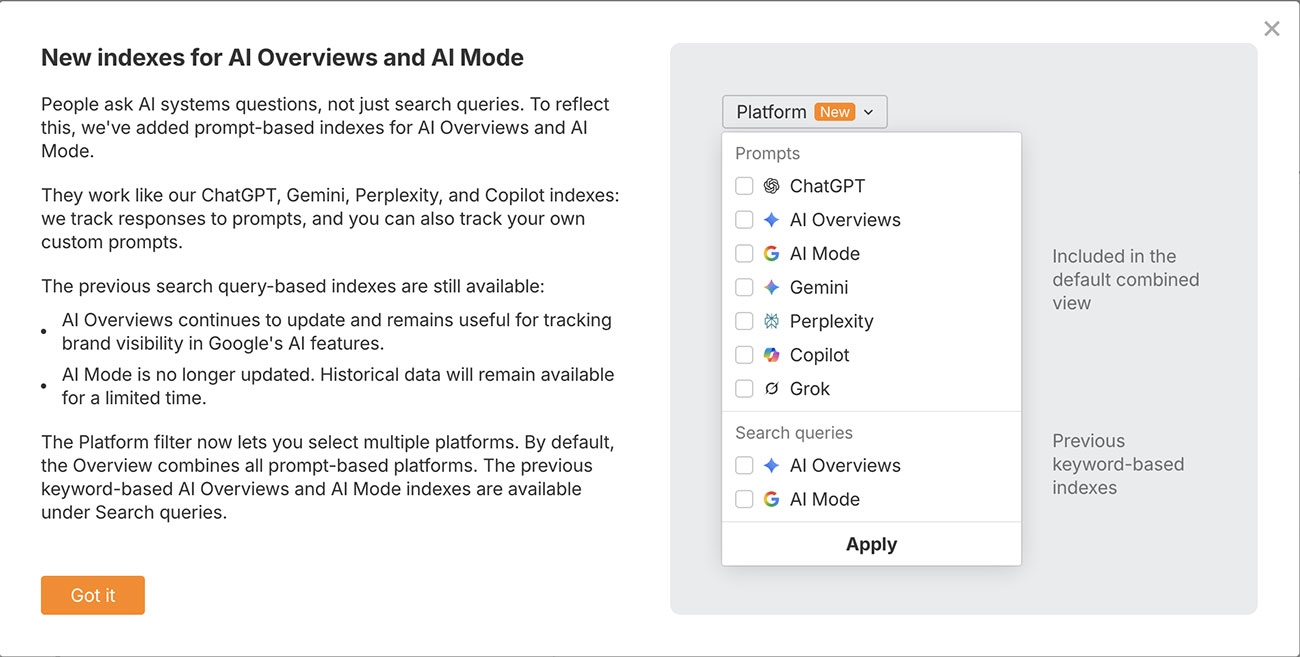
Task: Click AI Mode Google icon under Prompts
Action: 771,254
